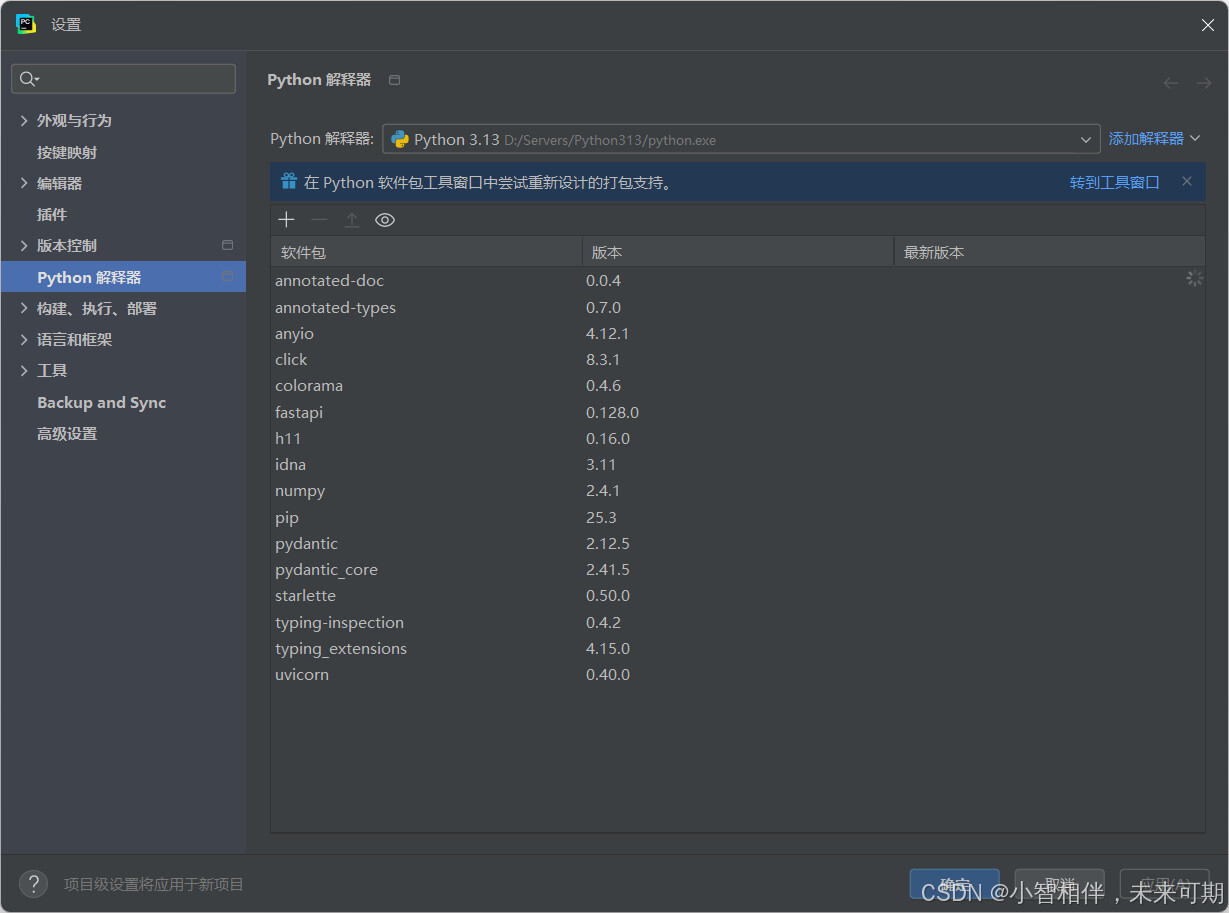Expand the 版本控制 settings group

[x=24, y=245]
